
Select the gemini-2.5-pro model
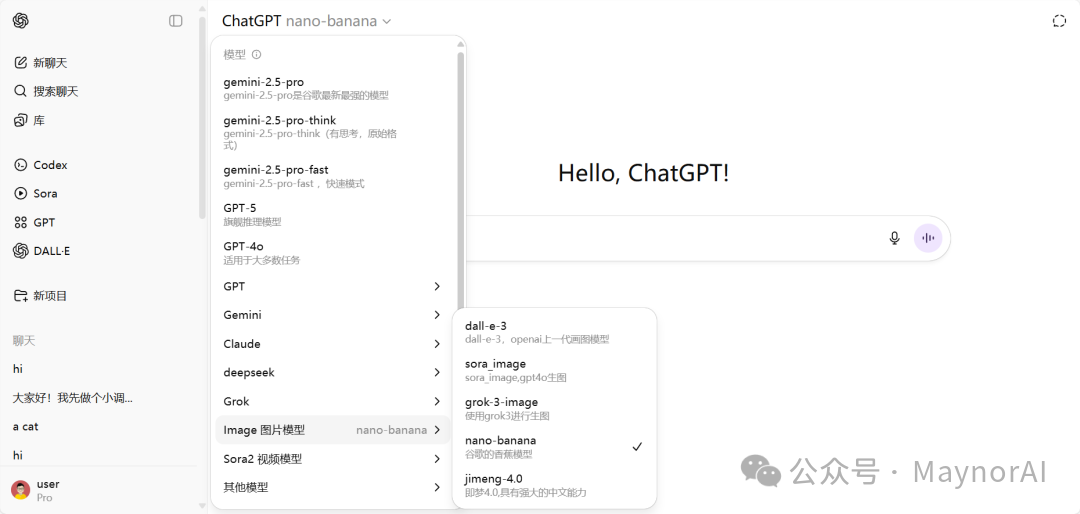tap(333, 88)
